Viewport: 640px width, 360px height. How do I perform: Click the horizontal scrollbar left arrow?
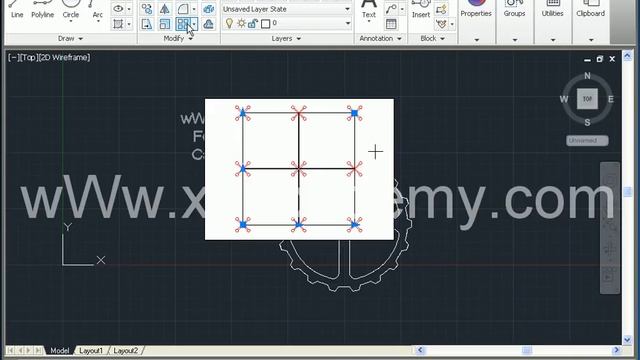pyautogui.click(x=420, y=350)
